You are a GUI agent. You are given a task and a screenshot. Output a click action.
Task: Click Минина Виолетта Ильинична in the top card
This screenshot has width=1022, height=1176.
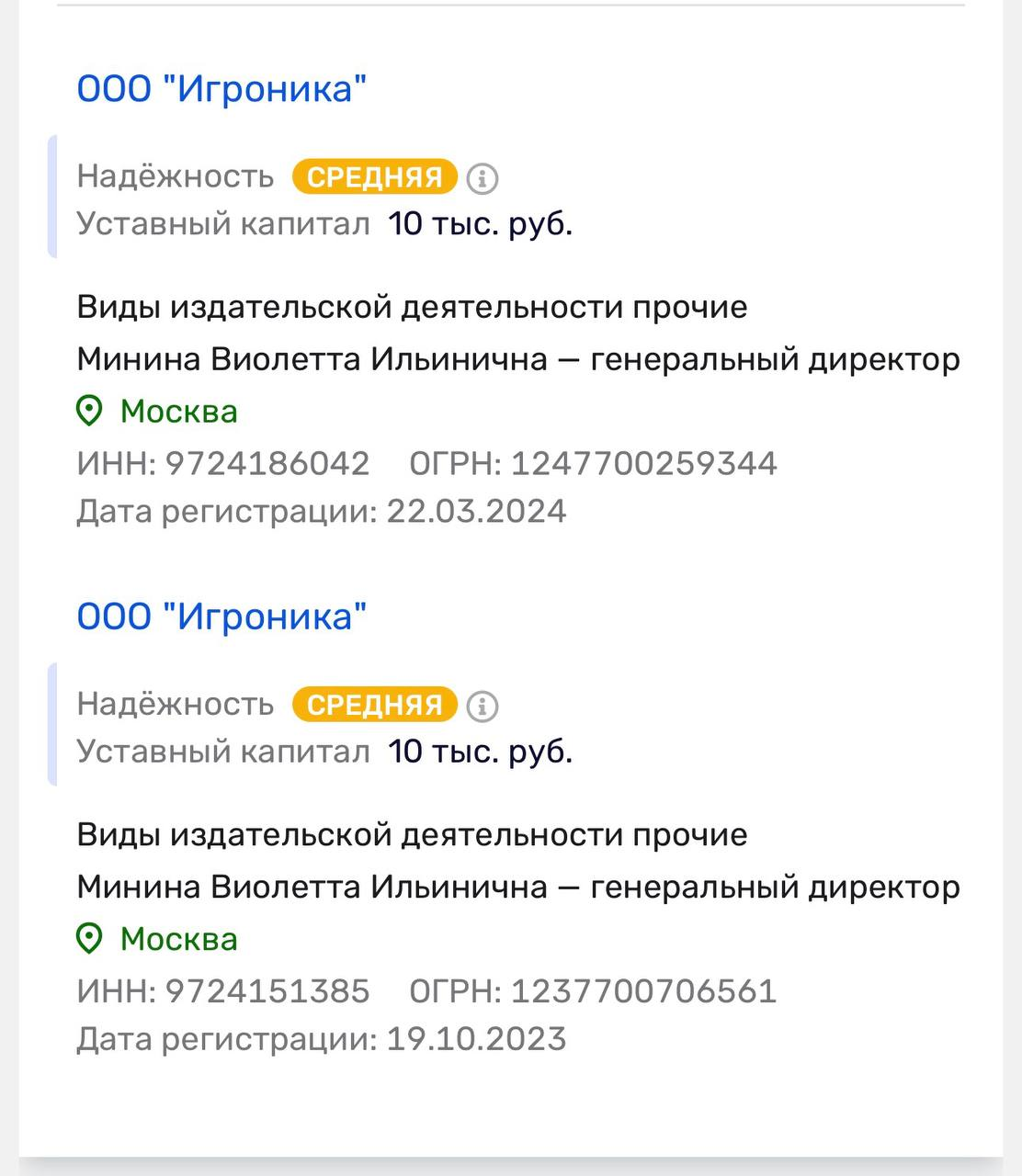312,359
